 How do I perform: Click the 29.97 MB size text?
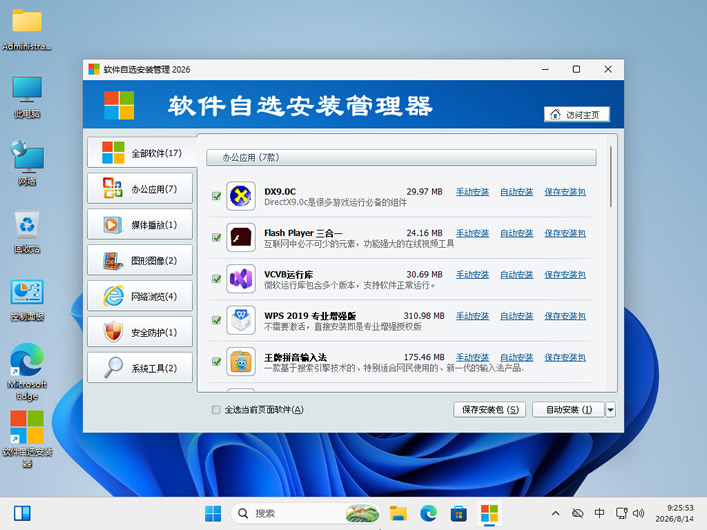click(424, 192)
